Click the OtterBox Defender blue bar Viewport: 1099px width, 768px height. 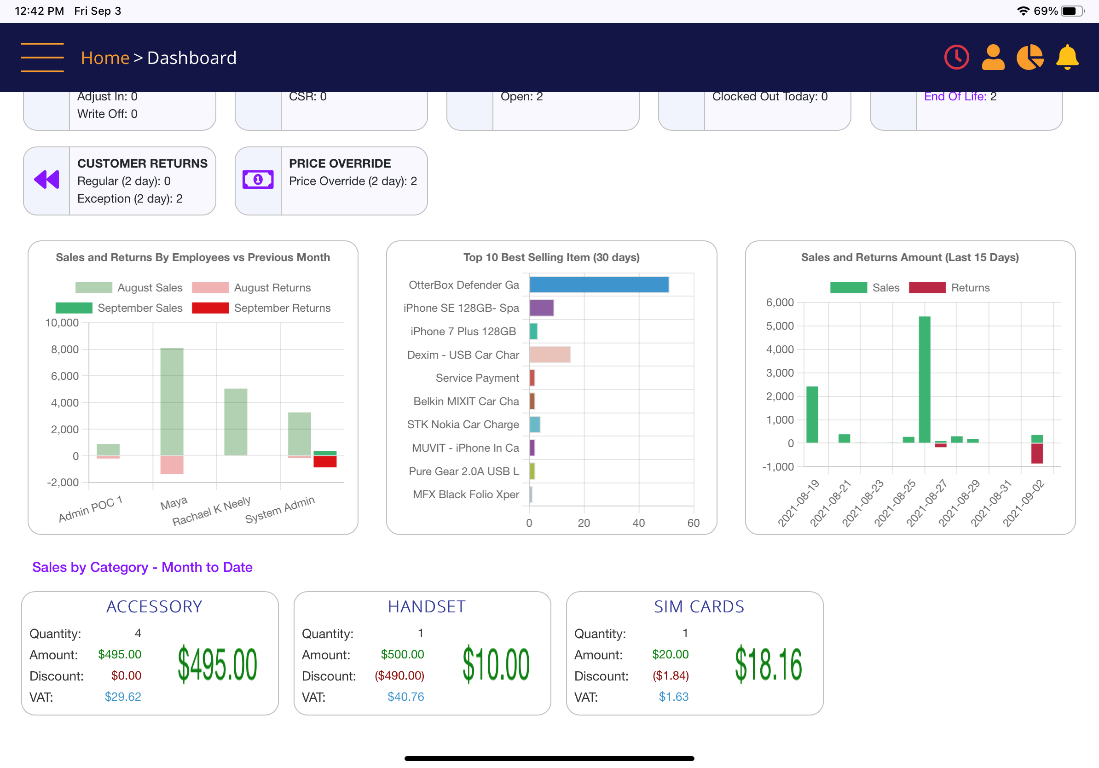(599, 284)
